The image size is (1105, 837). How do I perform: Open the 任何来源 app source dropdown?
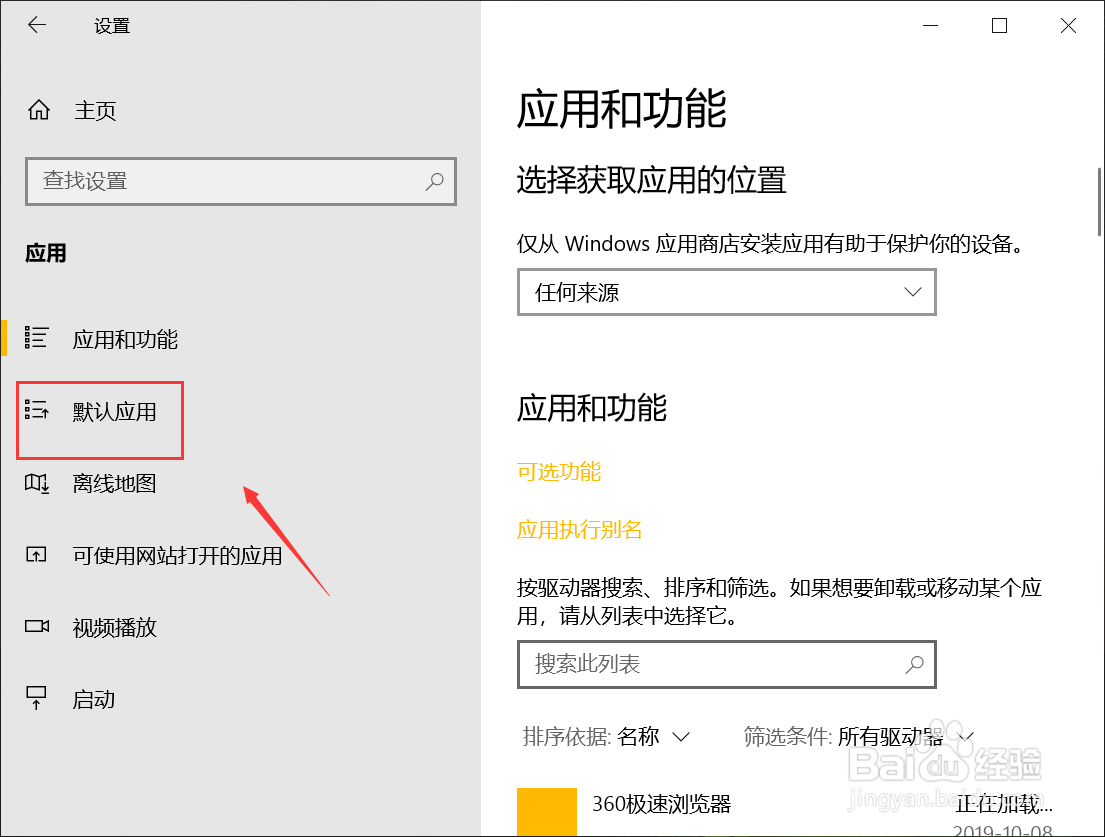point(727,292)
